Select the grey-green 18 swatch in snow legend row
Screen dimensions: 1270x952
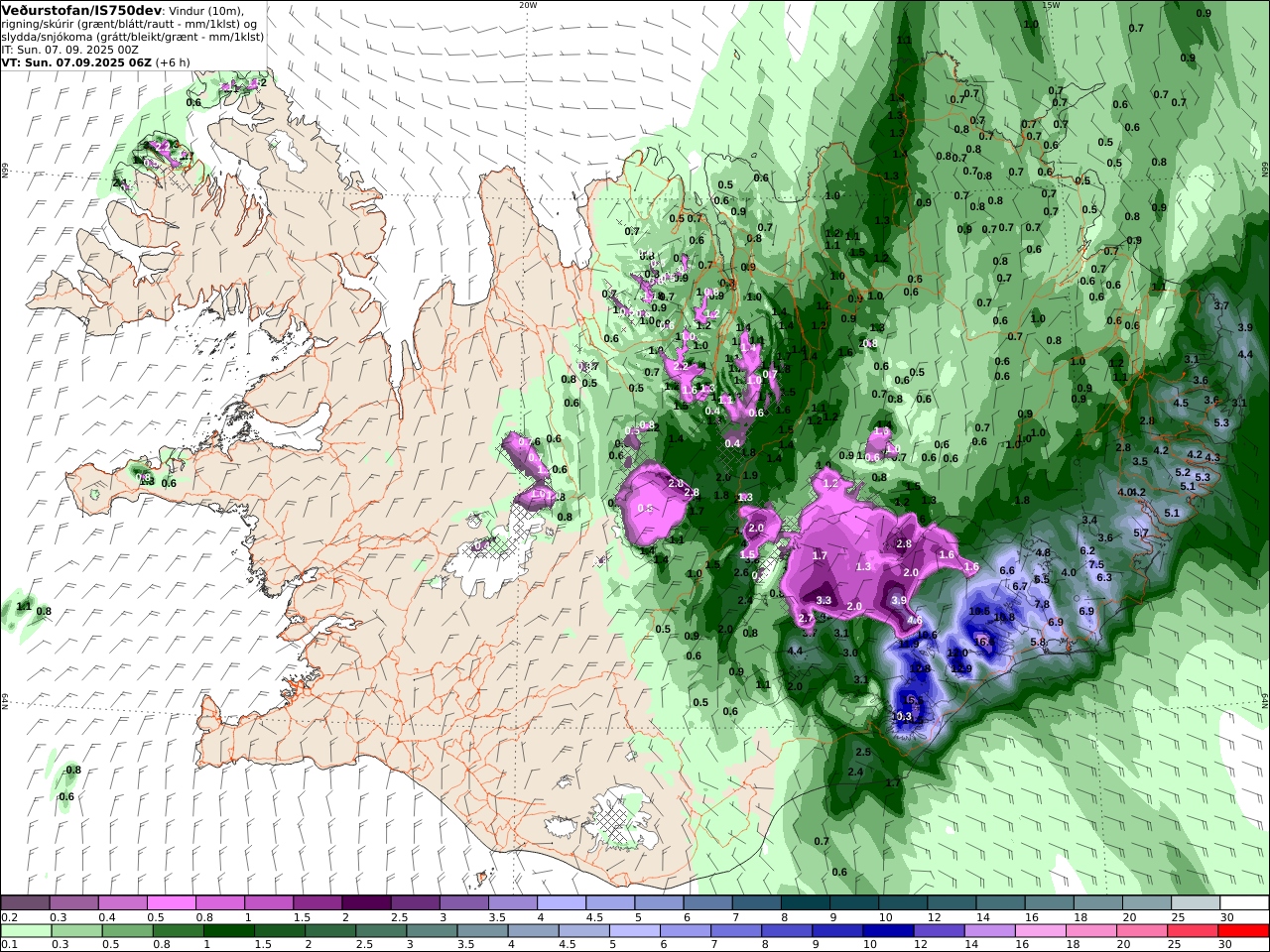1098,902
